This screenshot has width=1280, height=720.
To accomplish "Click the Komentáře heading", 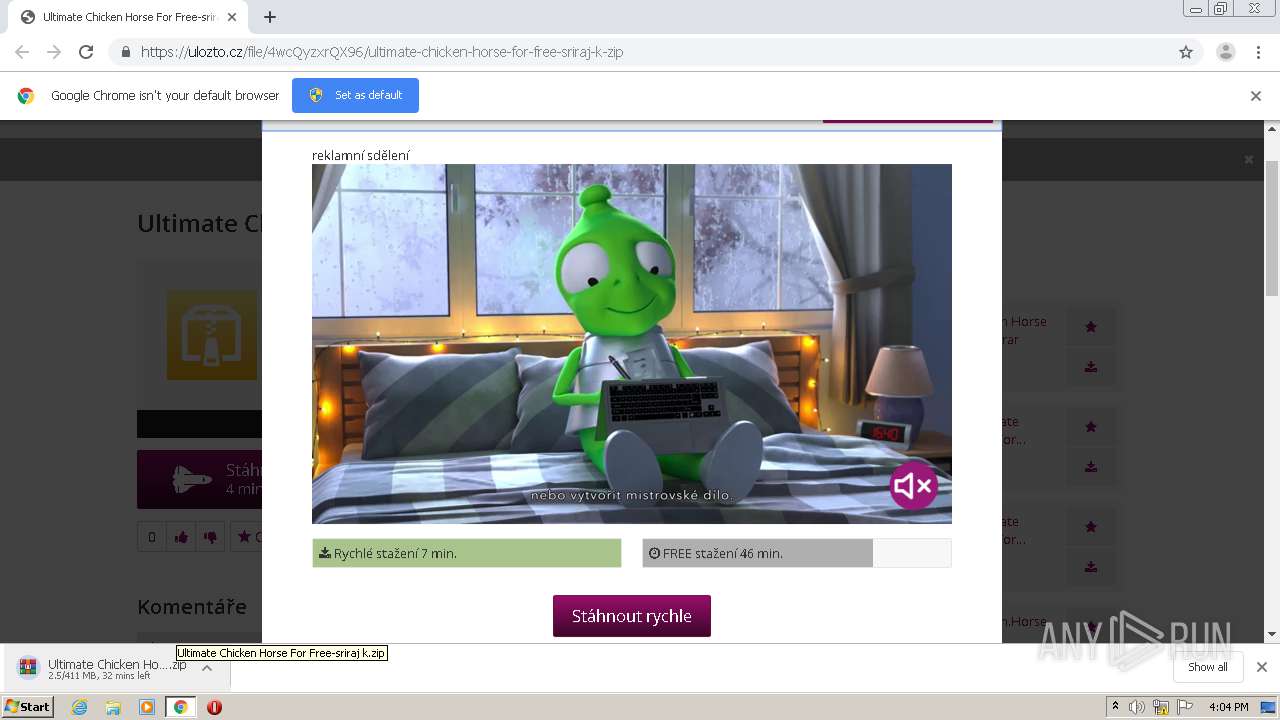I will coord(192,607).
